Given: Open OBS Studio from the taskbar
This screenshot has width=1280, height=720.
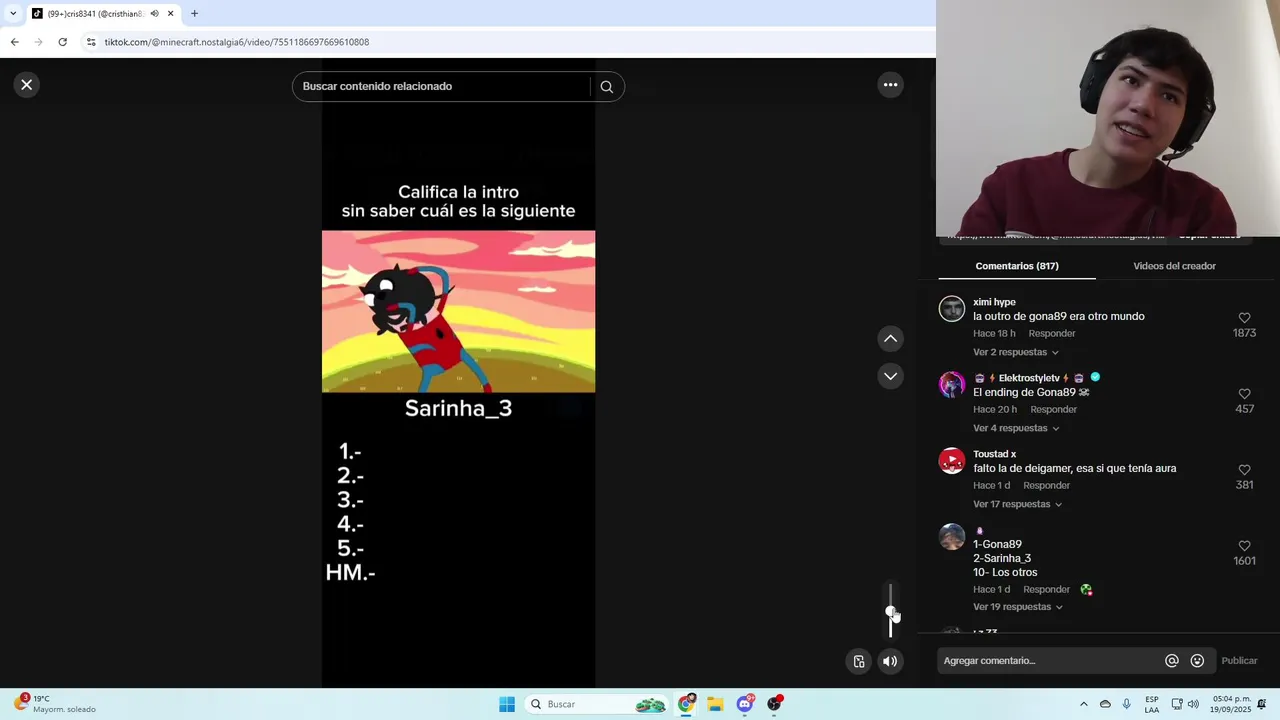Looking at the screenshot, I should [x=774, y=704].
